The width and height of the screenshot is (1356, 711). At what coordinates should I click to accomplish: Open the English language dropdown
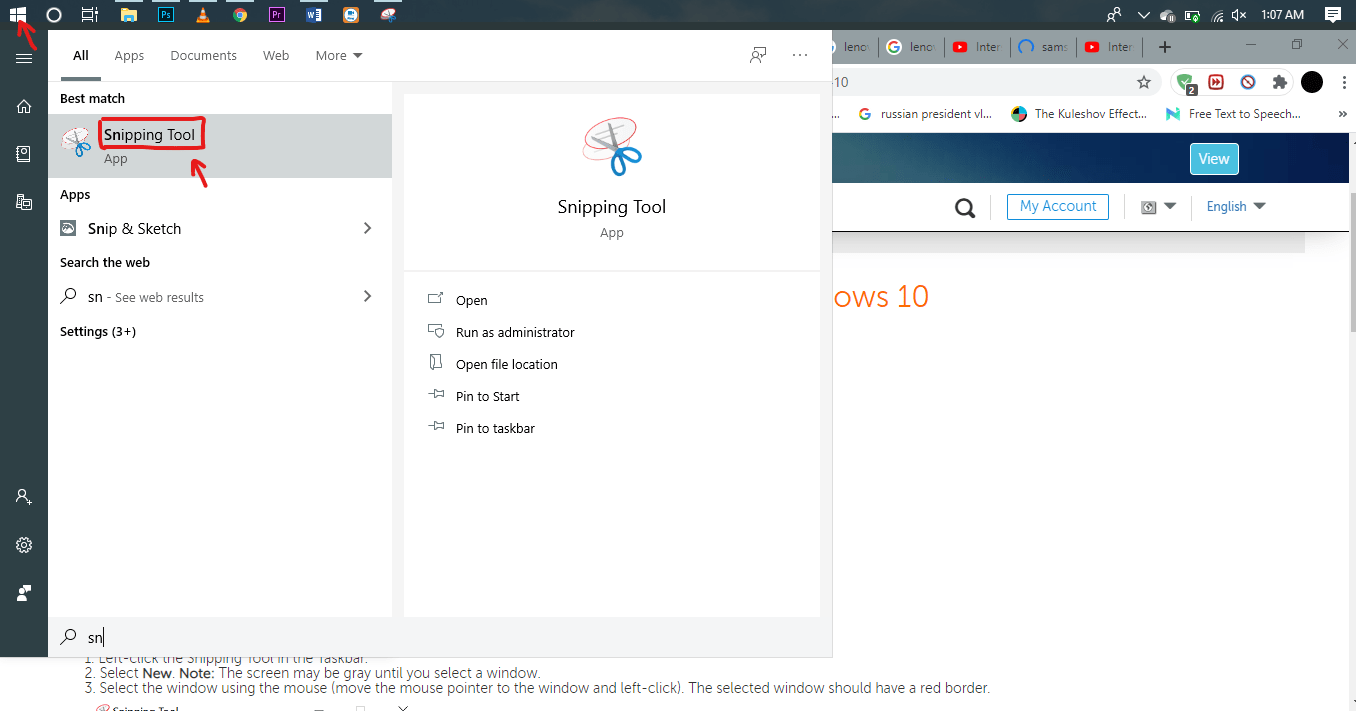pos(1235,206)
